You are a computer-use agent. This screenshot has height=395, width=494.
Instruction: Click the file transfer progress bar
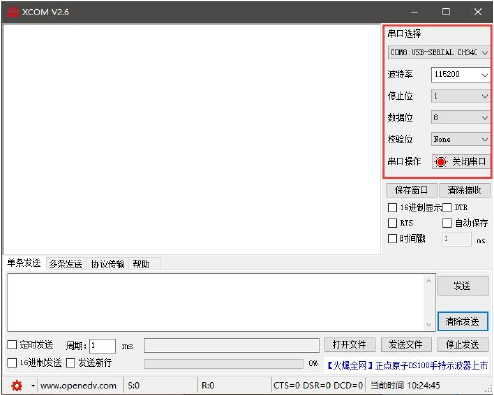pos(224,364)
